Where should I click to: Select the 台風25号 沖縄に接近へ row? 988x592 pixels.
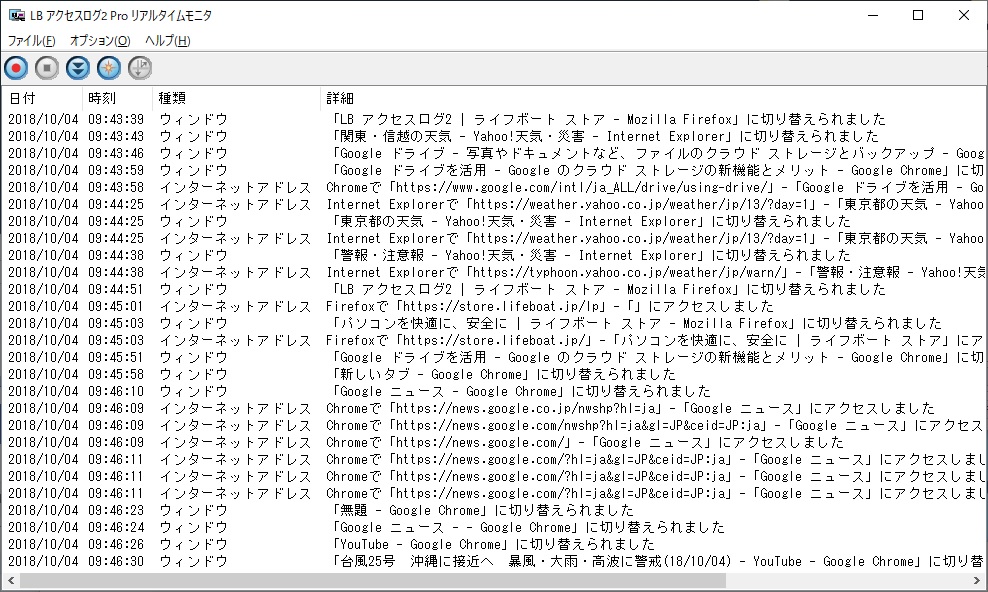coord(494,561)
